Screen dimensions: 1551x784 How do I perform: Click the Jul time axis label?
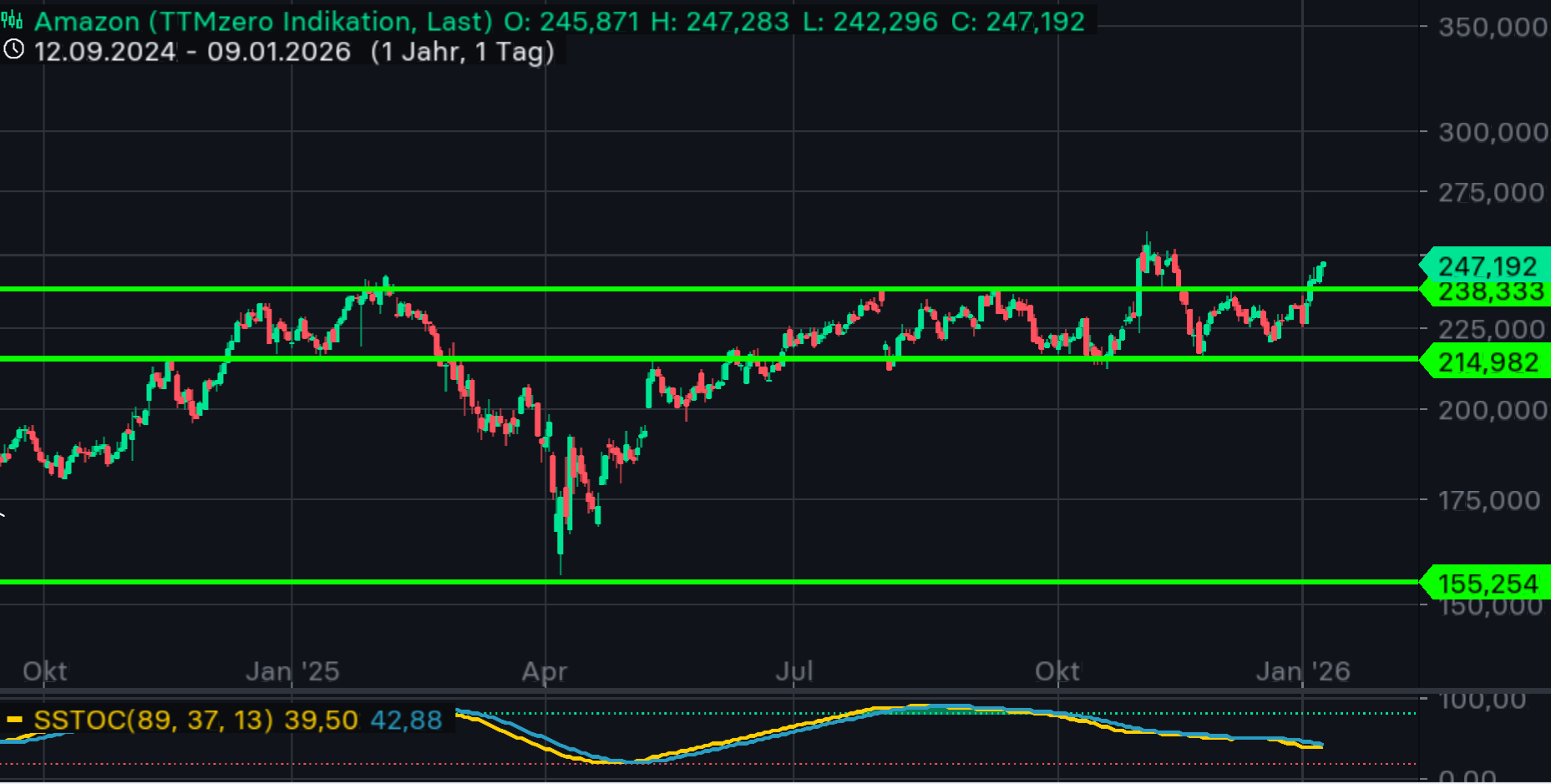(x=793, y=671)
